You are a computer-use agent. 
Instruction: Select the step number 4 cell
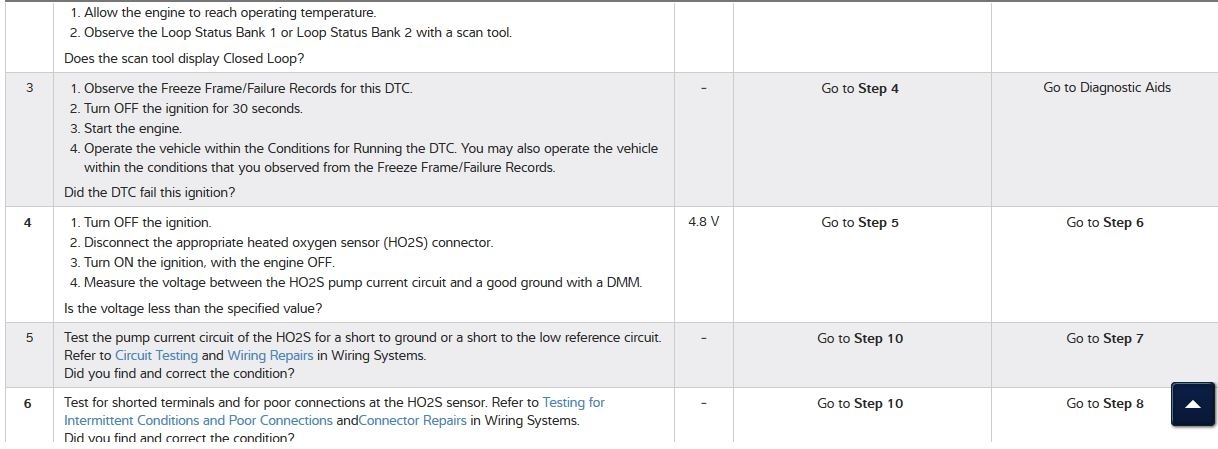tap(29, 222)
